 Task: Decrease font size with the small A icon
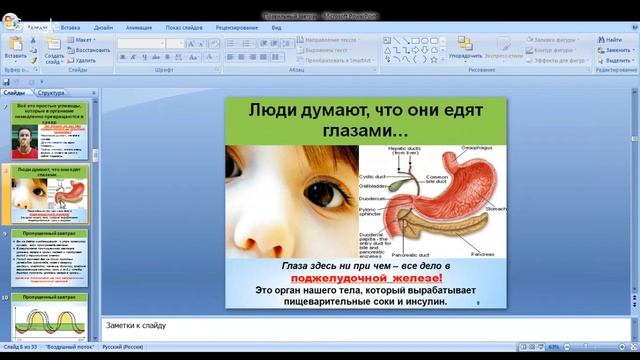(201, 44)
